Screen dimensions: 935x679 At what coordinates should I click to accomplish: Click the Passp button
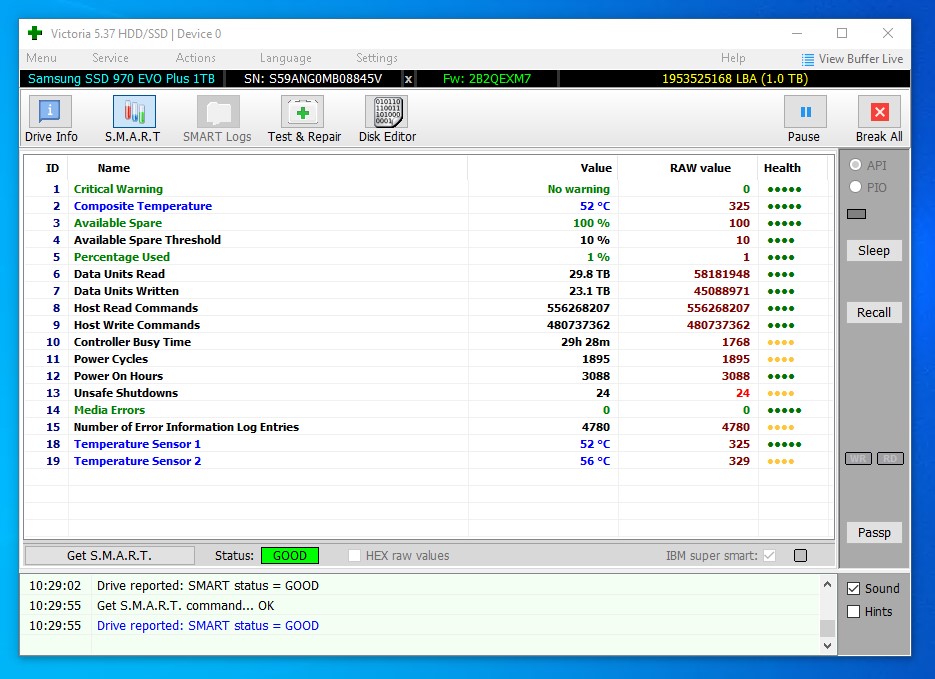click(x=874, y=532)
